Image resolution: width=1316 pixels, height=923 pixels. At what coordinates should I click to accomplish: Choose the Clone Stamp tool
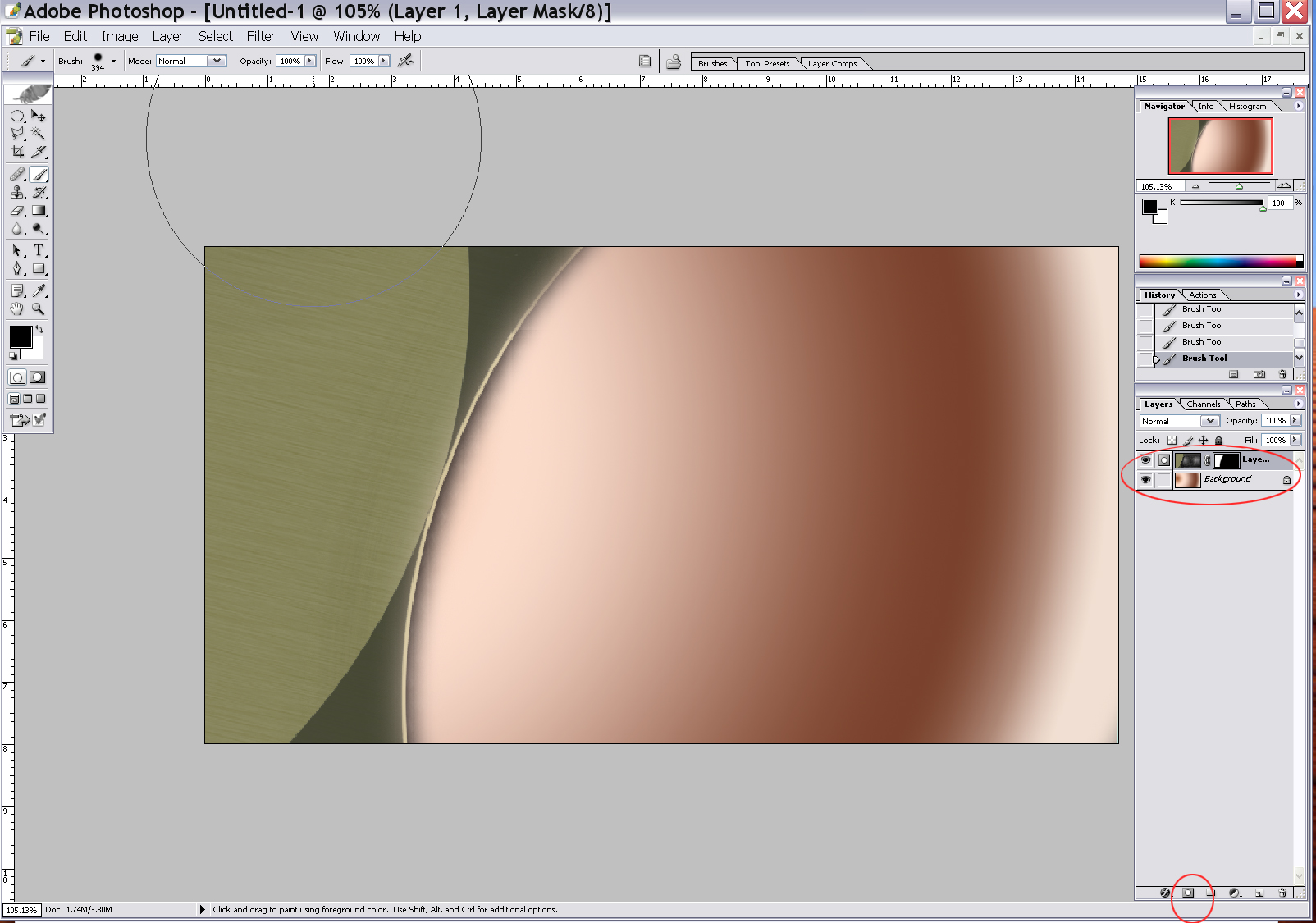(17, 192)
